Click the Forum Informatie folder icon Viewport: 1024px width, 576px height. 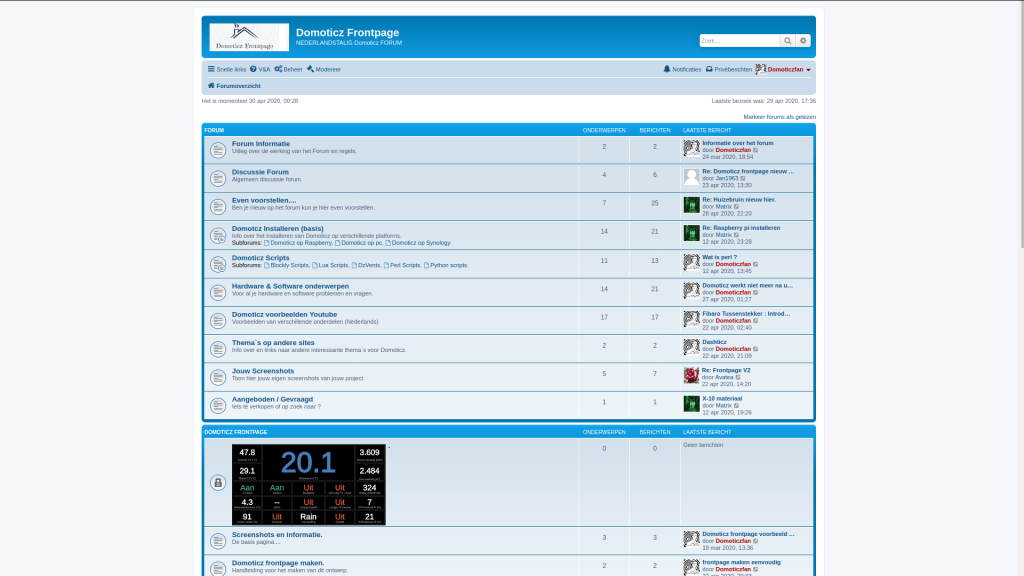pyautogui.click(x=218, y=150)
